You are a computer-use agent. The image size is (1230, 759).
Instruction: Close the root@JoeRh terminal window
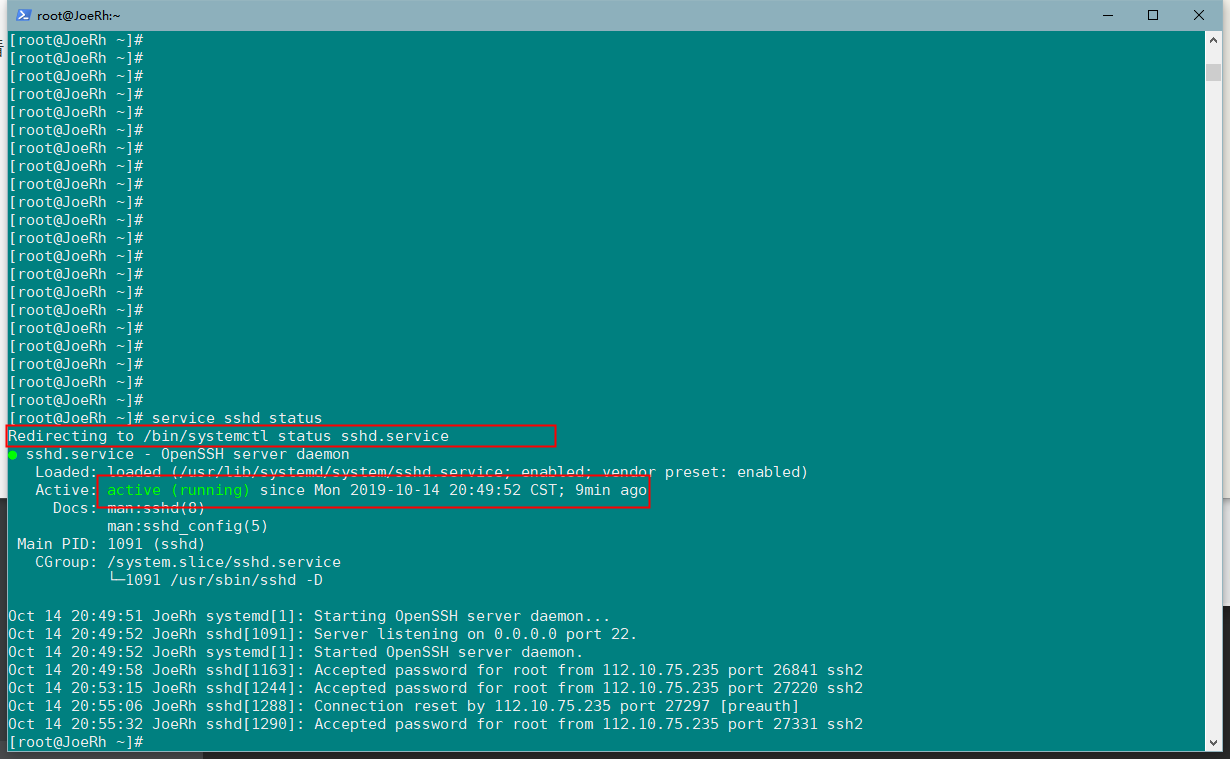(1199, 15)
